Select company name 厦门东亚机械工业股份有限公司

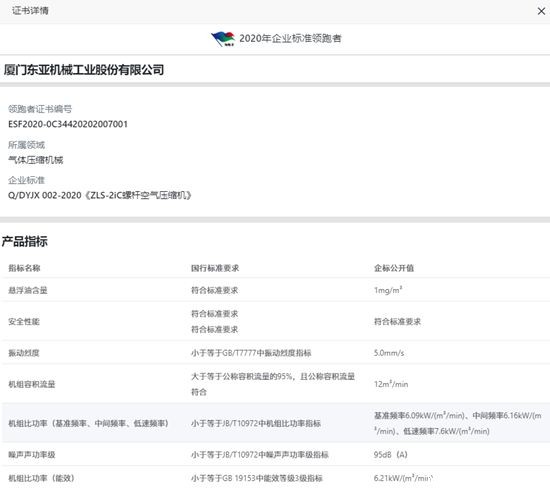84,70
